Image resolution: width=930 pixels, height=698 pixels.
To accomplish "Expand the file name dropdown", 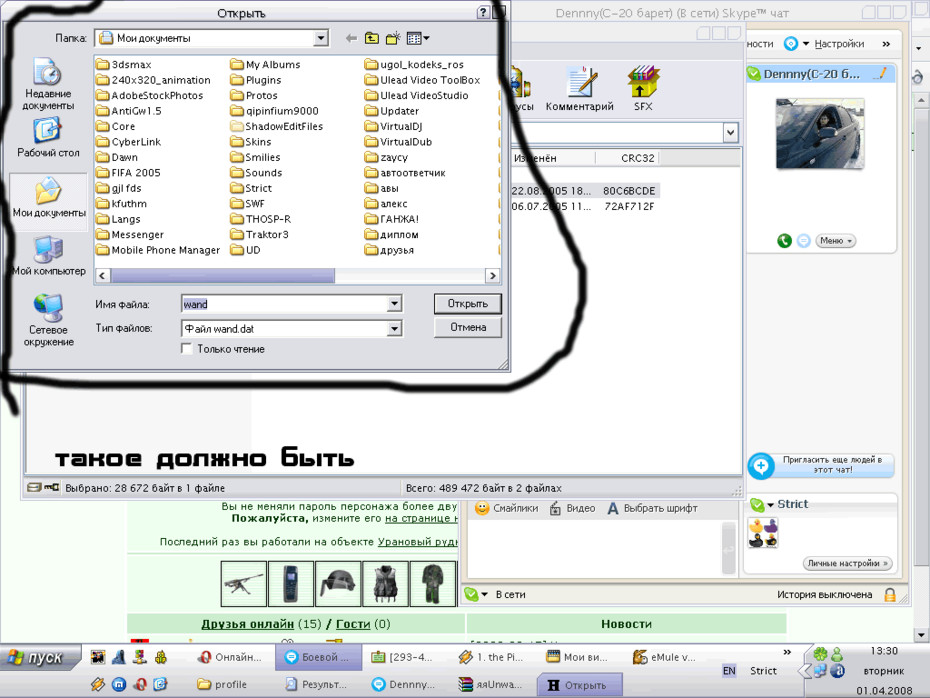I will pos(394,304).
